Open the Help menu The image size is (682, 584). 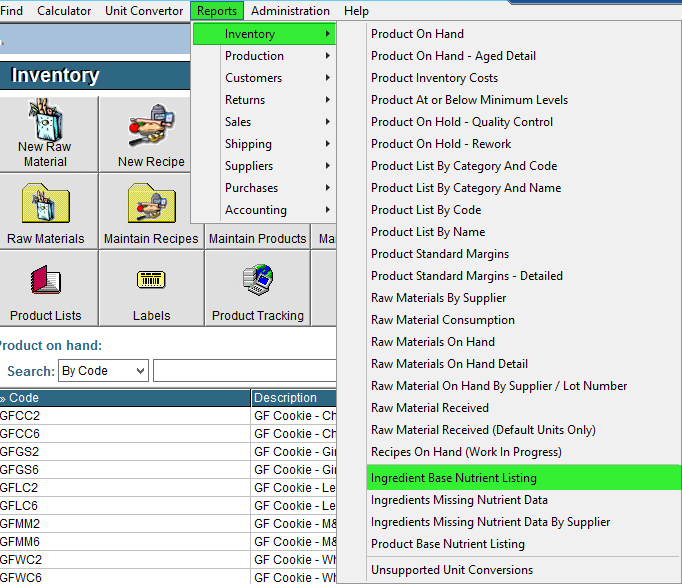coord(356,10)
